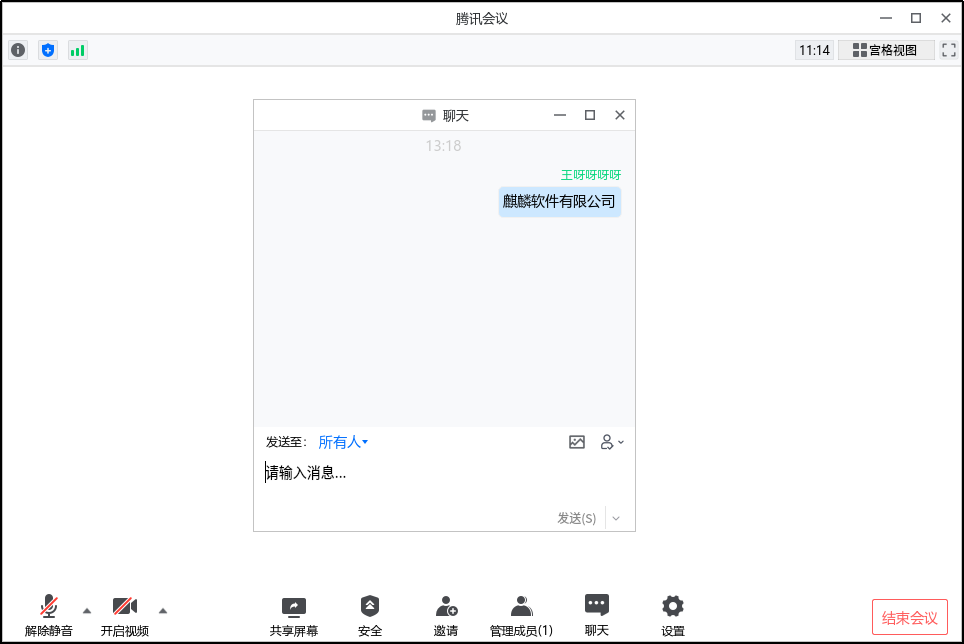964x644 pixels.
Task: Start screen sharing with 共享屏幕
Action: pyautogui.click(x=293, y=613)
